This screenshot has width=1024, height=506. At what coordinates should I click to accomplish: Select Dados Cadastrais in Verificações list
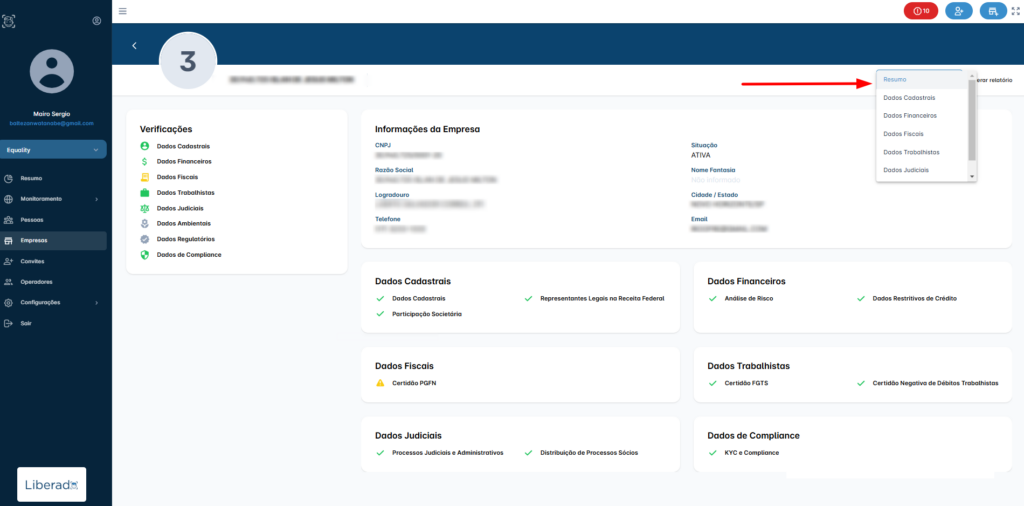[183, 146]
